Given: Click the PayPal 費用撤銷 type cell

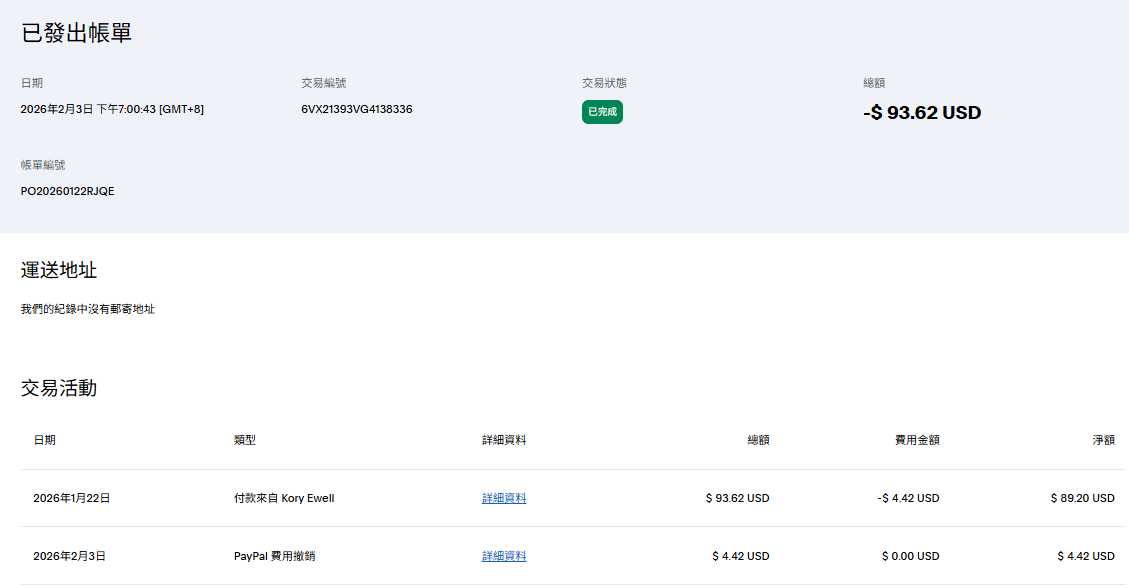Looking at the screenshot, I should [x=274, y=556].
